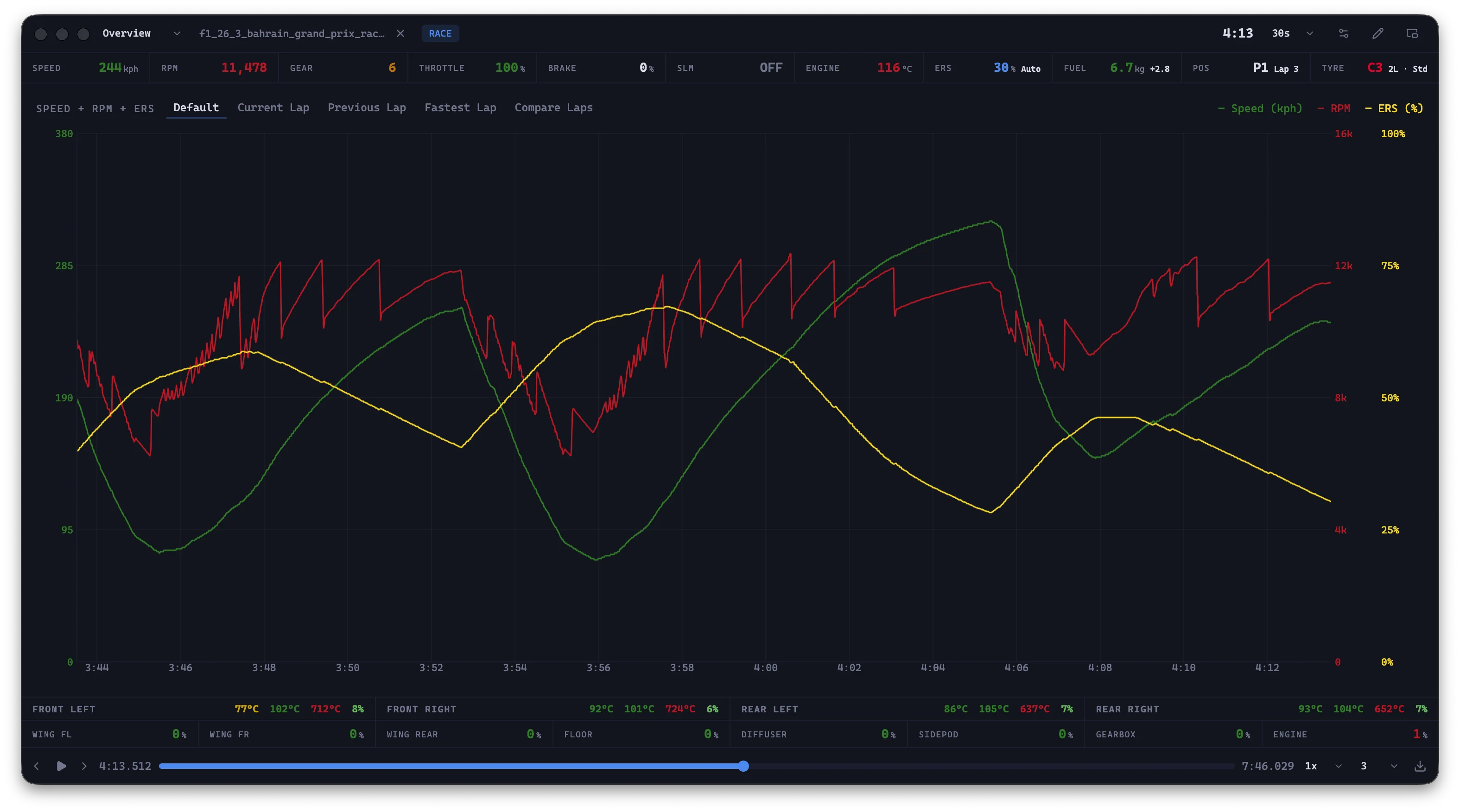The height and width of the screenshot is (812, 1460).
Task: Click the Overview view title
Action: coord(127,33)
